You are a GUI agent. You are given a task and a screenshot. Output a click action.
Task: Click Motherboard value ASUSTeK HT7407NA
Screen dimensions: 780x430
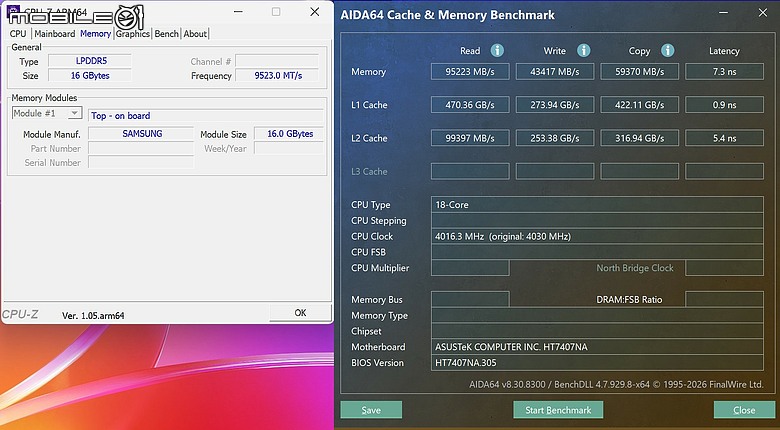[597, 347]
